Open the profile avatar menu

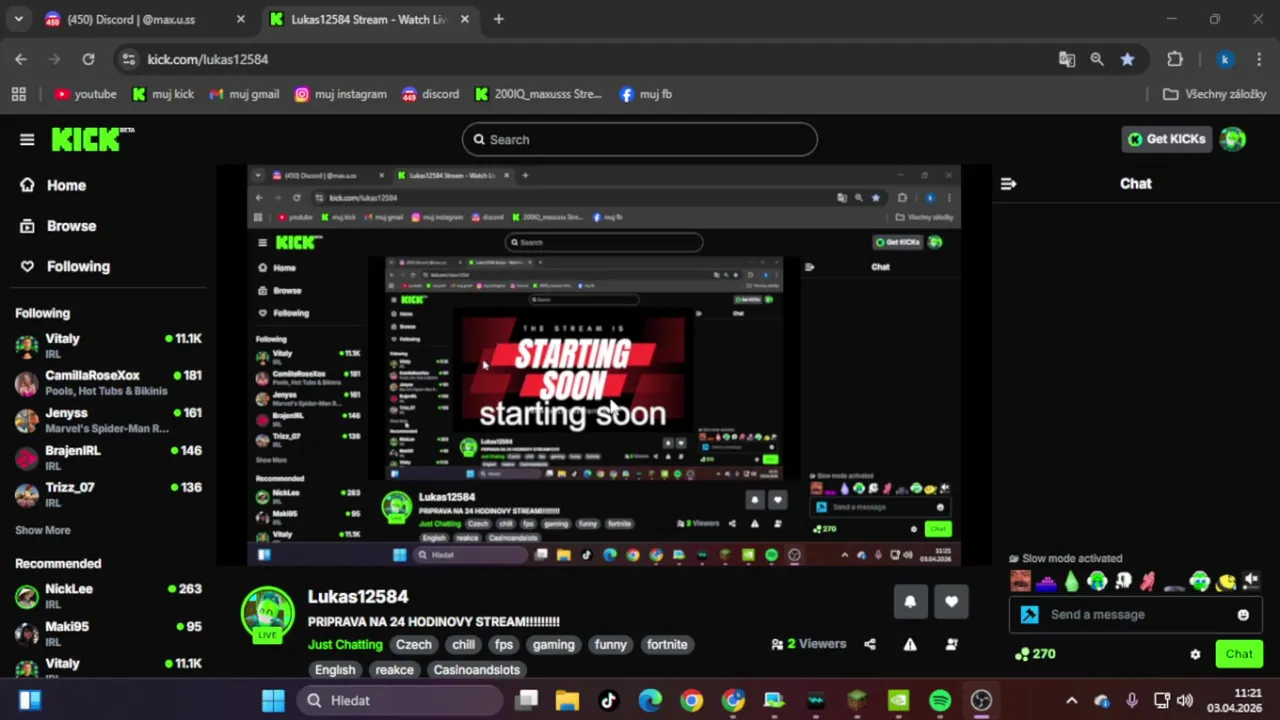pyautogui.click(x=1233, y=139)
